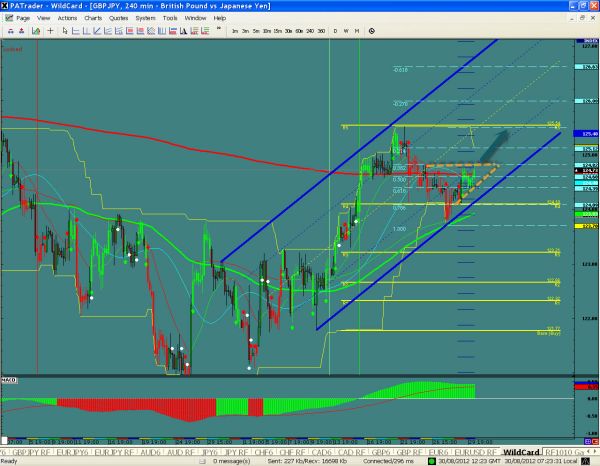
Task: Open the Page menu
Action: click(x=23, y=18)
